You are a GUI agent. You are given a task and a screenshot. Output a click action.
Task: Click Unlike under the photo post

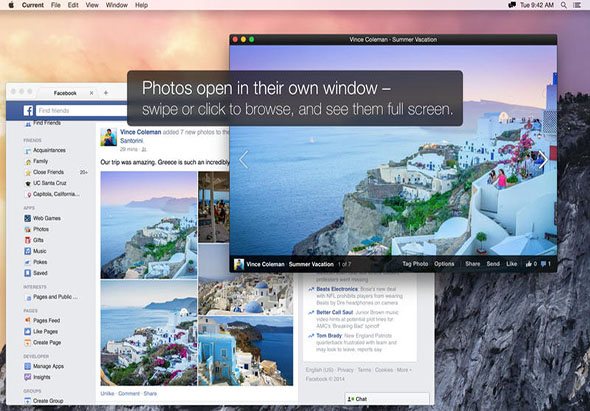(107, 393)
